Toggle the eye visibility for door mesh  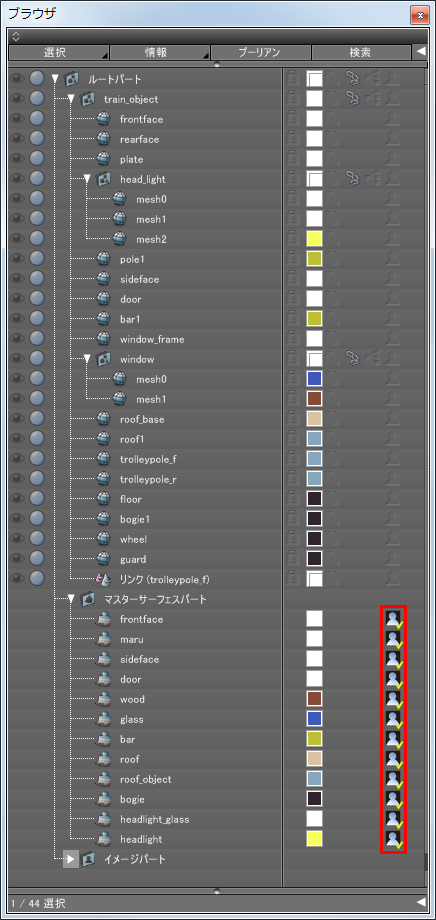18,299
